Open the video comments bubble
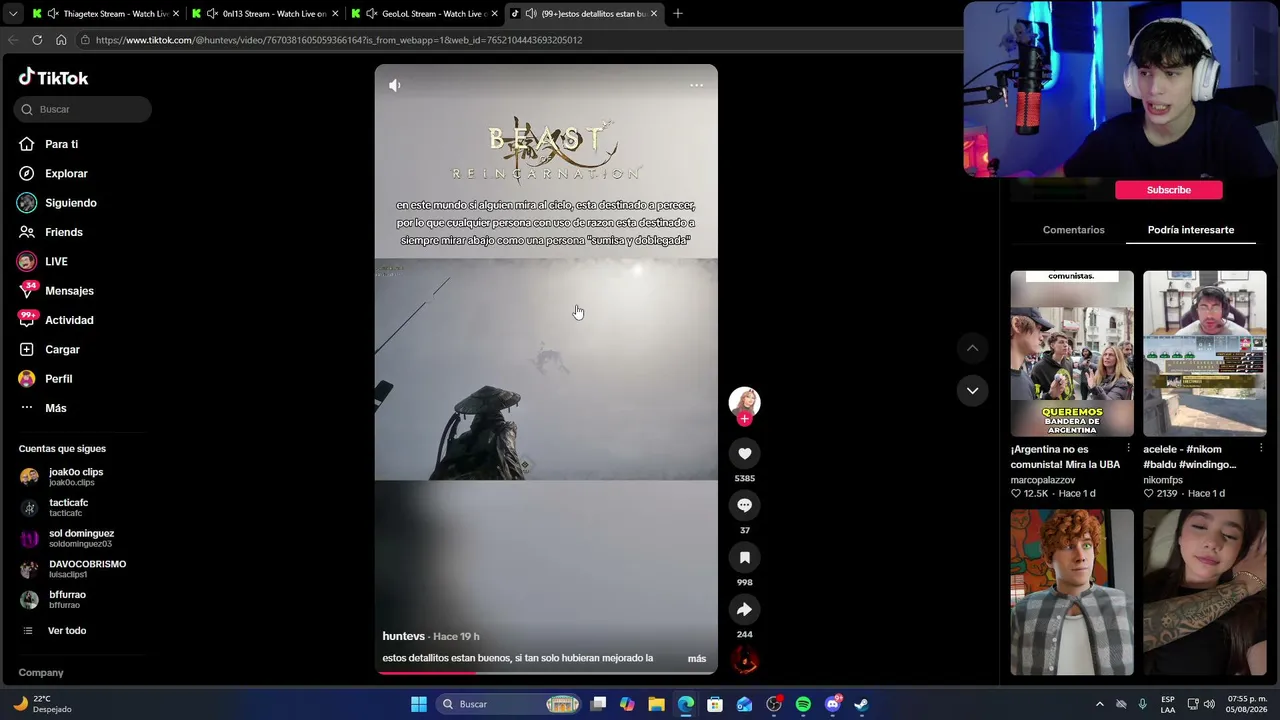Screen dimensions: 1280x720 (744, 506)
